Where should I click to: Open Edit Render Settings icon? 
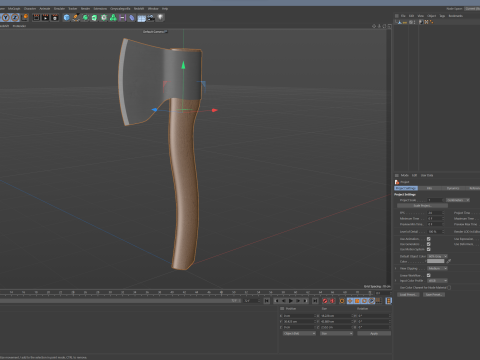coord(55,17)
